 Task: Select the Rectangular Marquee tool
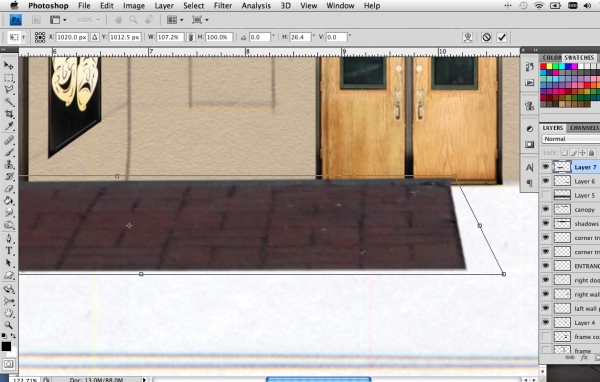[x=8, y=78]
